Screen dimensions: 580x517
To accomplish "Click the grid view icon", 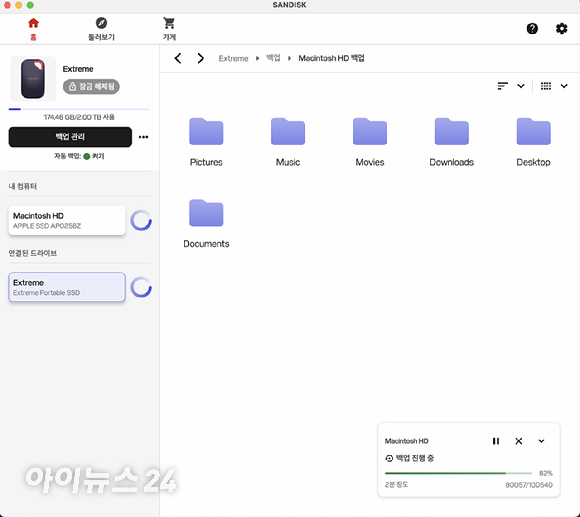I will pos(546,86).
